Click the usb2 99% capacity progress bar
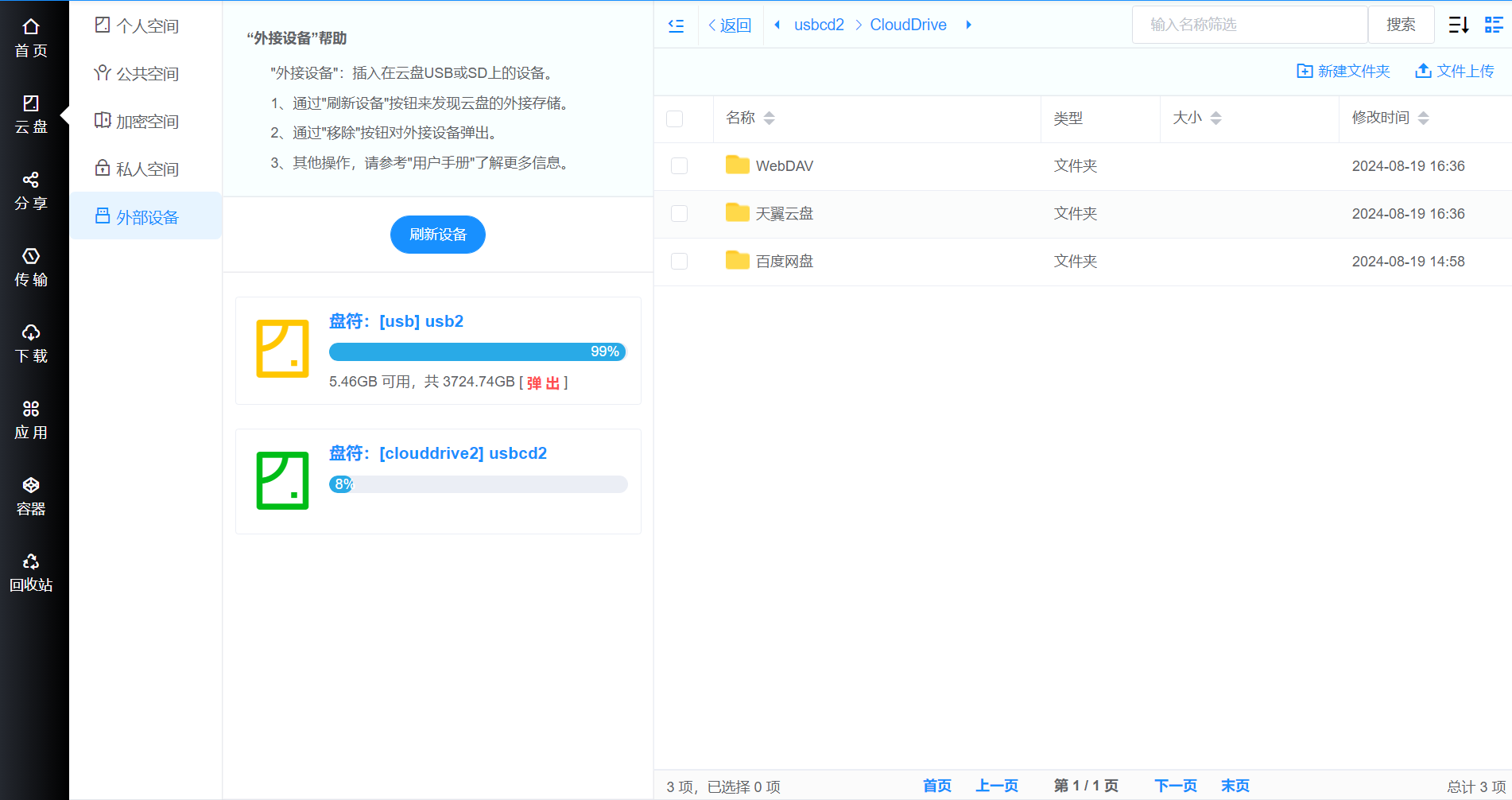The image size is (1512, 800). pos(477,351)
